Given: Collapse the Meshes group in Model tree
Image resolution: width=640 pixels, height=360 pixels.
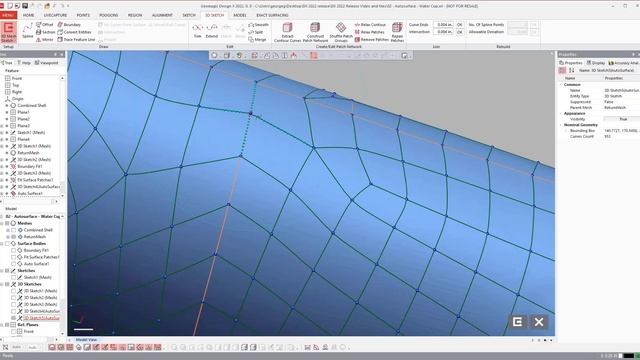Looking at the screenshot, I should (2, 223).
